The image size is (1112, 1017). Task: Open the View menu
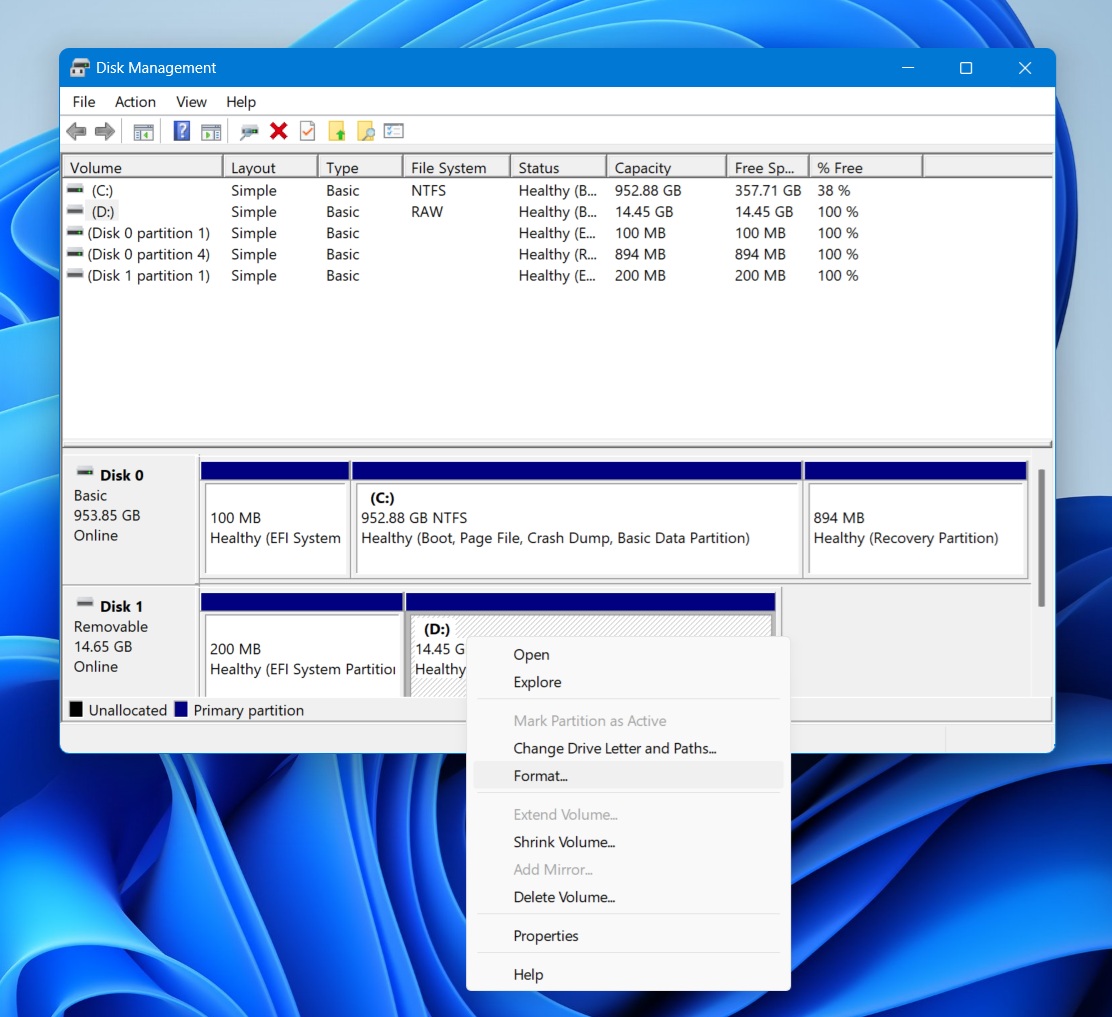click(191, 101)
